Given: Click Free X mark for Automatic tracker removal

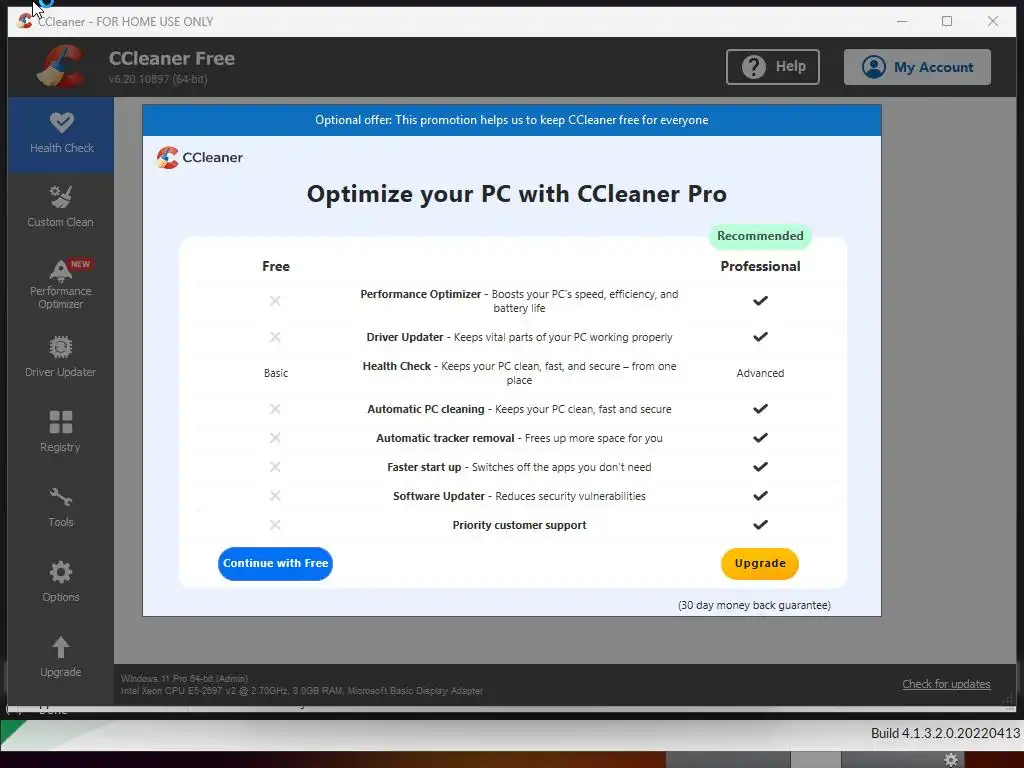Looking at the screenshot, I should tap(275, 438).
